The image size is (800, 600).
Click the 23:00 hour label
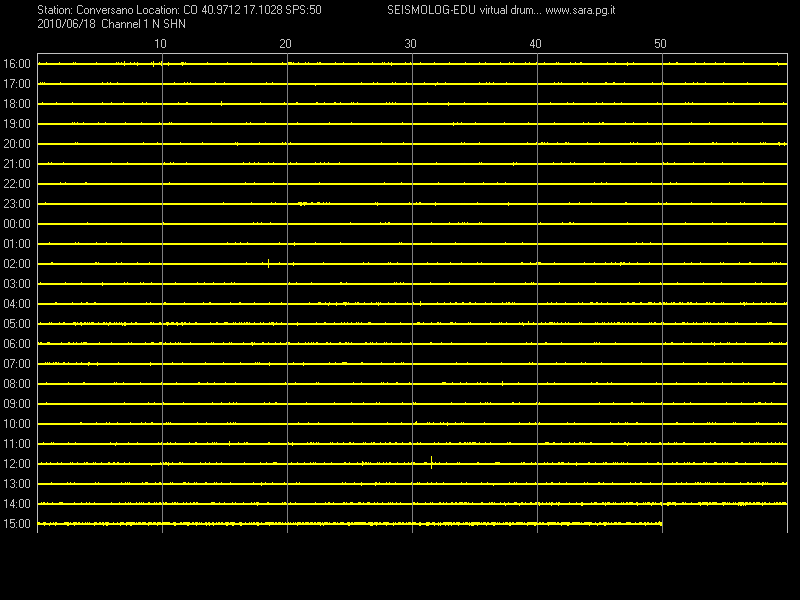point(17,204)
